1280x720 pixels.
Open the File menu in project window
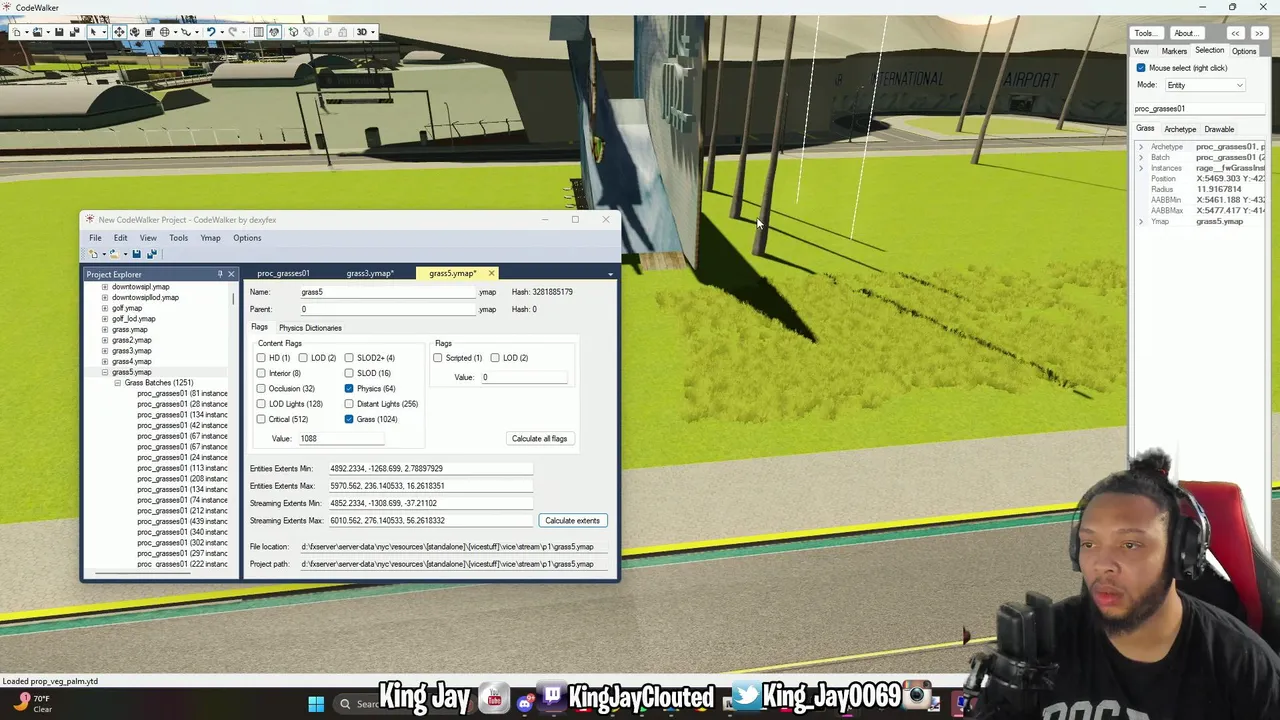pos(95,238)
